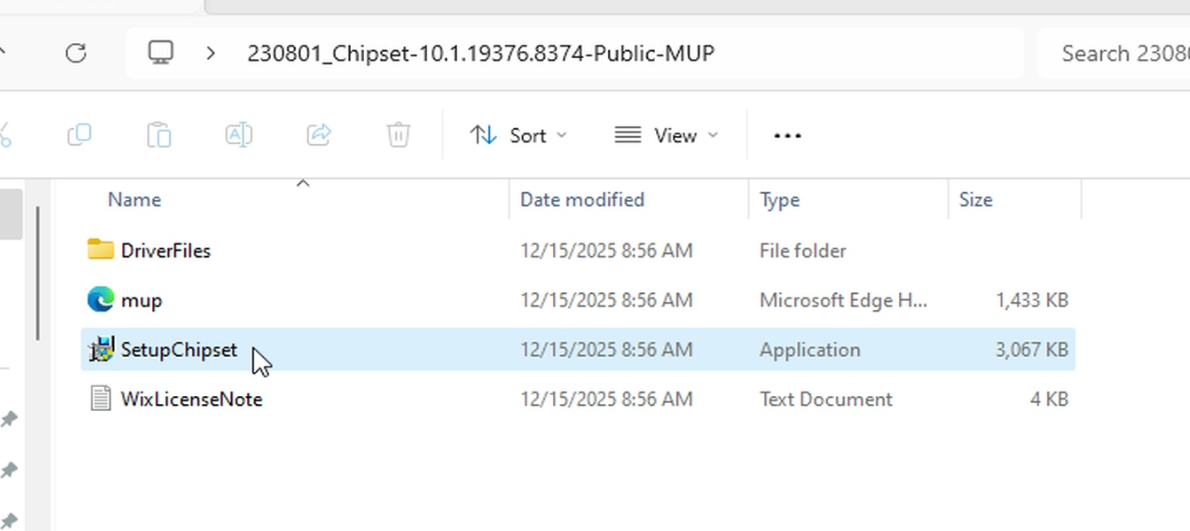
Task: Click the sort direction arrow above Name
Action: click(303, 183)
